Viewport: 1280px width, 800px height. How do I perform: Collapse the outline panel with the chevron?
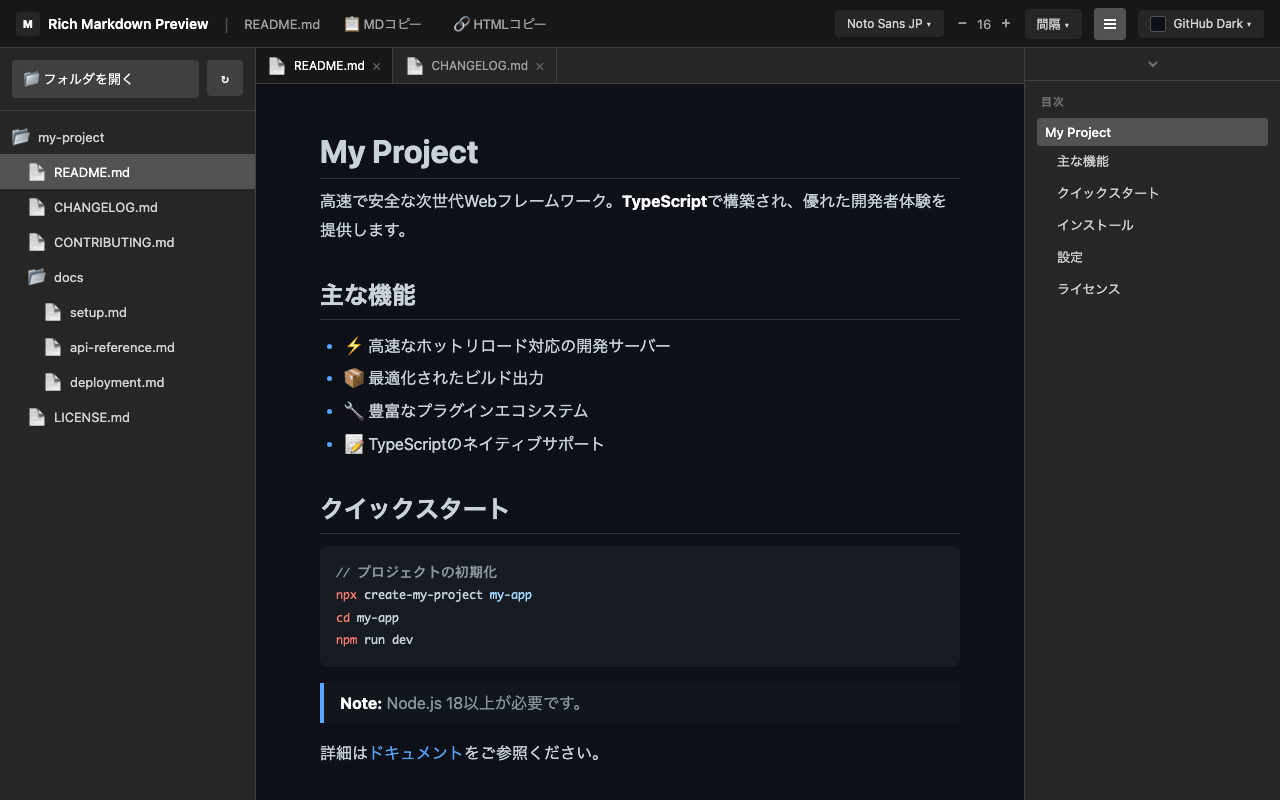1152,64
